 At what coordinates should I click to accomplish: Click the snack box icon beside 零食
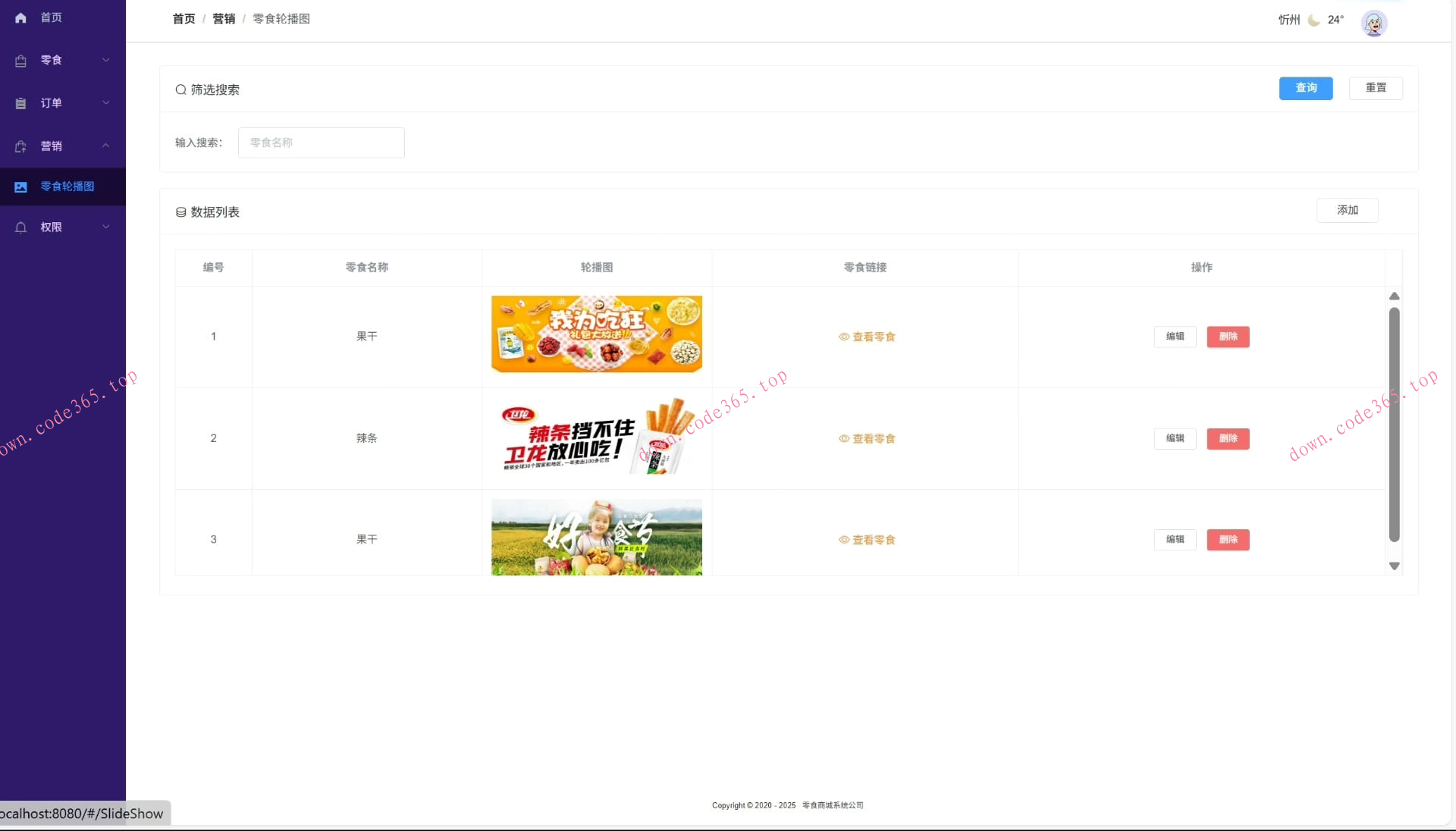(x=20, y=60)
